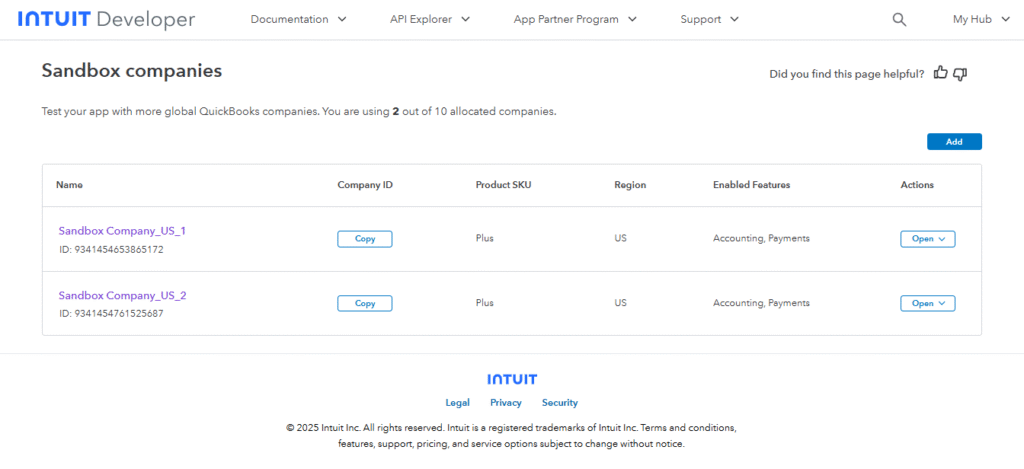Open dropdown for Sandbox Company_US_1
1024x469 pixels.
coord(927,239)
